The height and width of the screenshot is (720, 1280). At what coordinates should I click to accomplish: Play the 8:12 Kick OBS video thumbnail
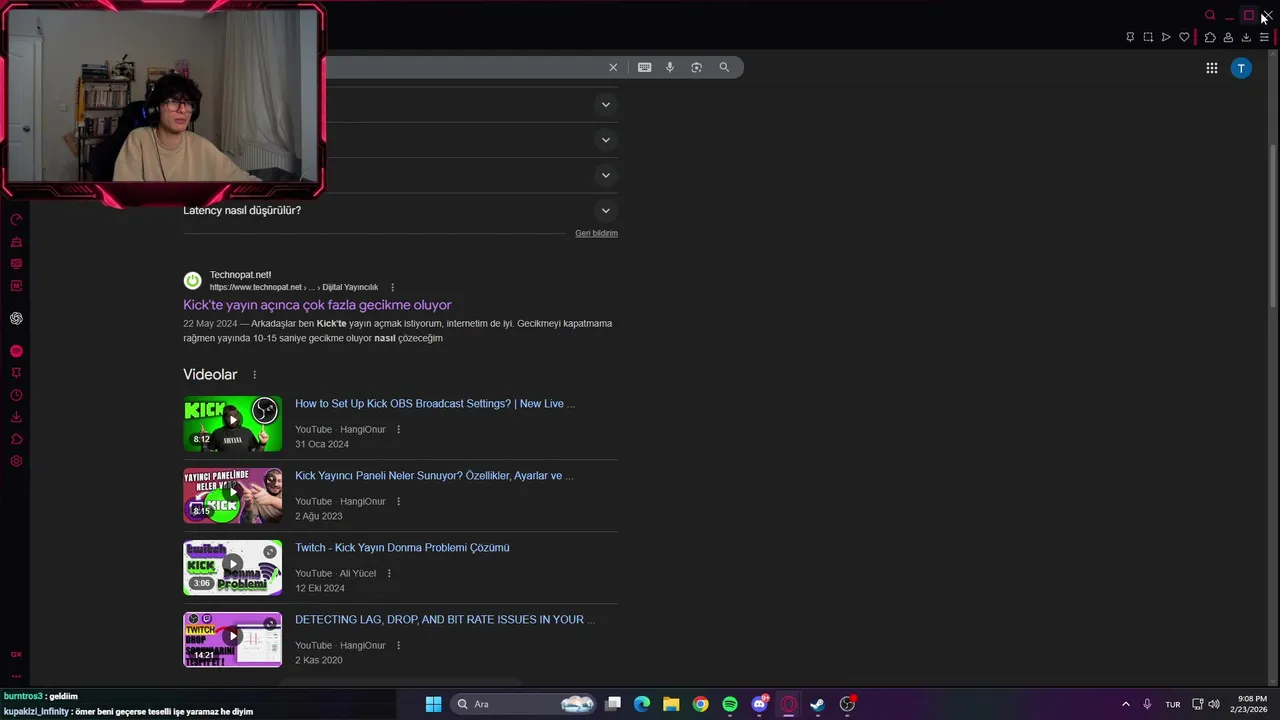coord(232,424)
